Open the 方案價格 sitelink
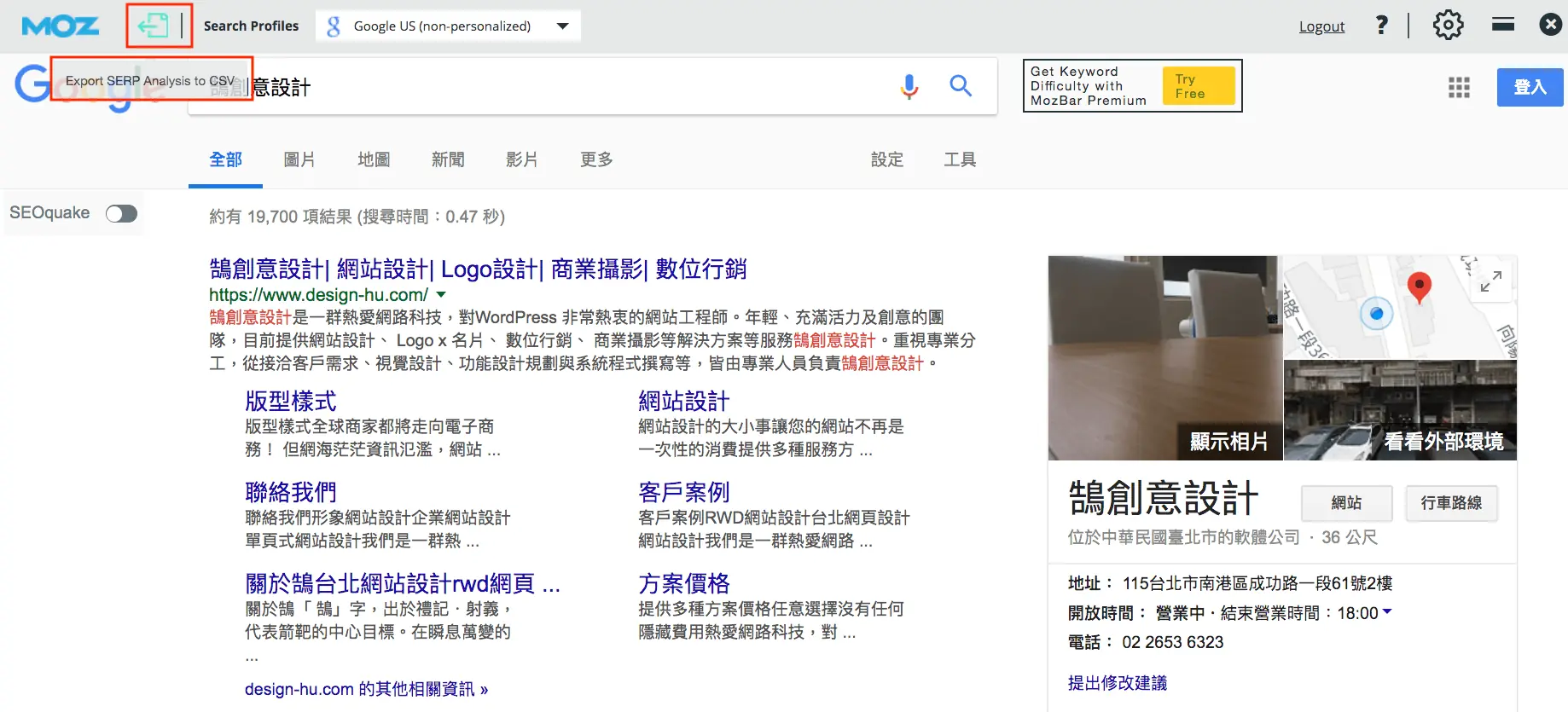The image size is (1568, 712). pos(684,583)
